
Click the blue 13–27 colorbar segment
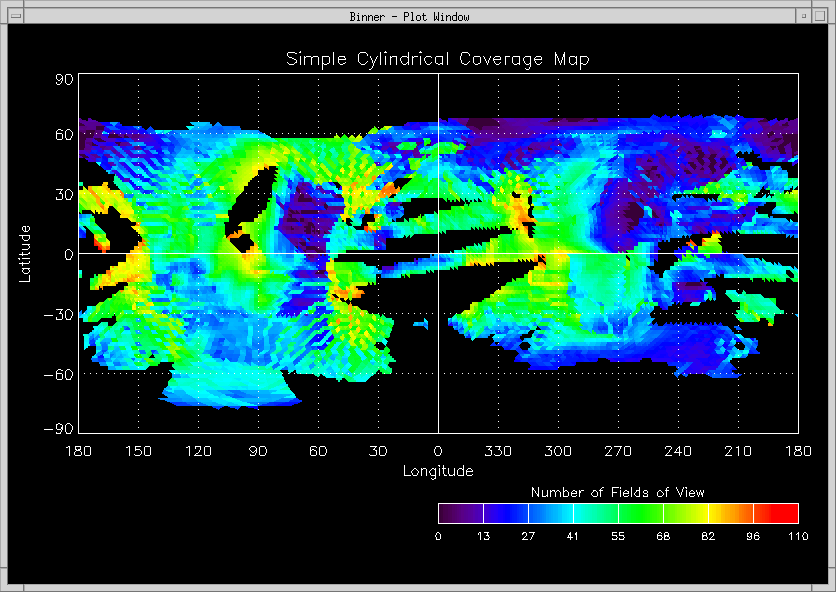[x=505, y=513]
